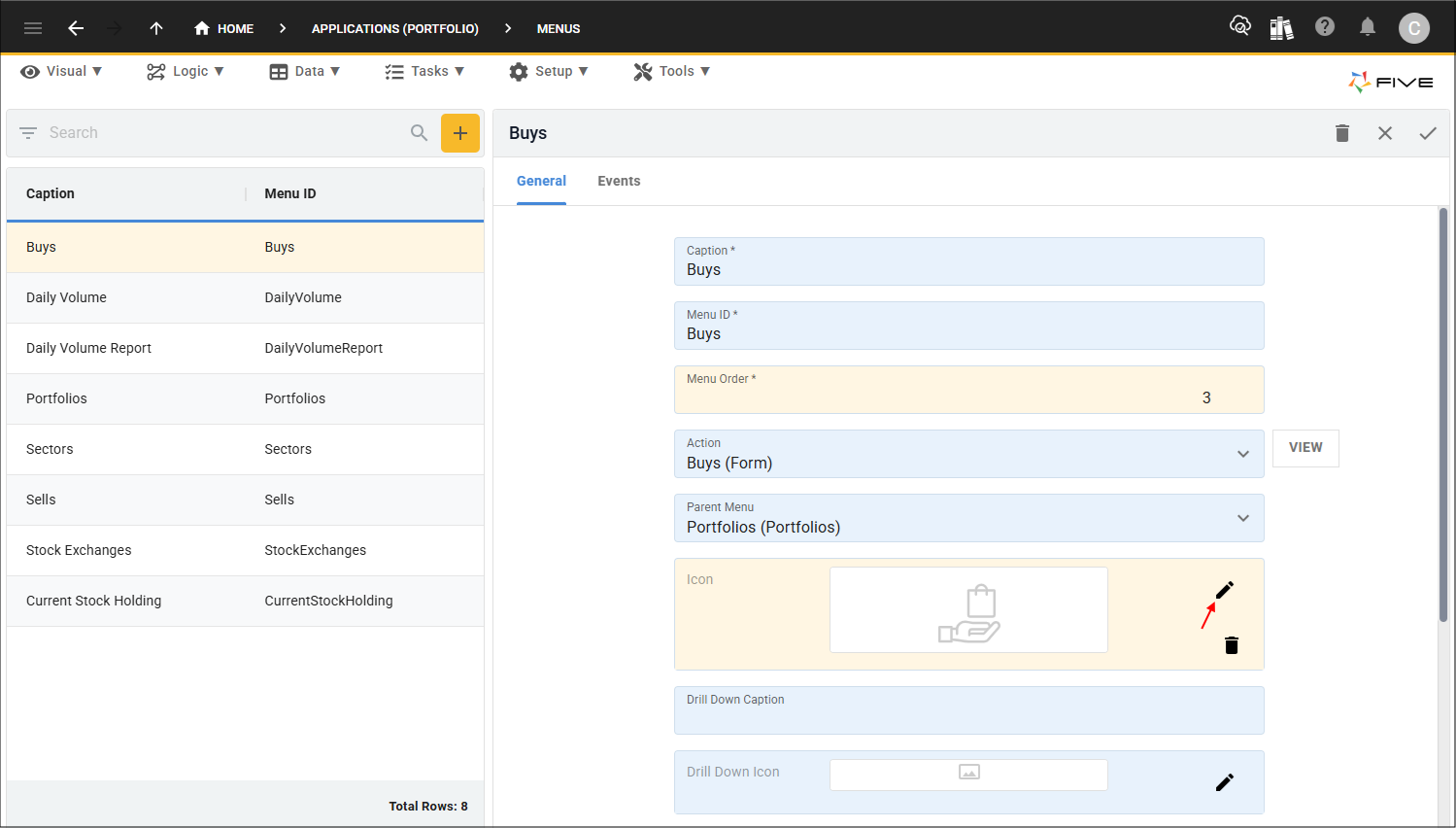
Task: Expand the Parent Menu dropdown
Action: coord(1243,518)
